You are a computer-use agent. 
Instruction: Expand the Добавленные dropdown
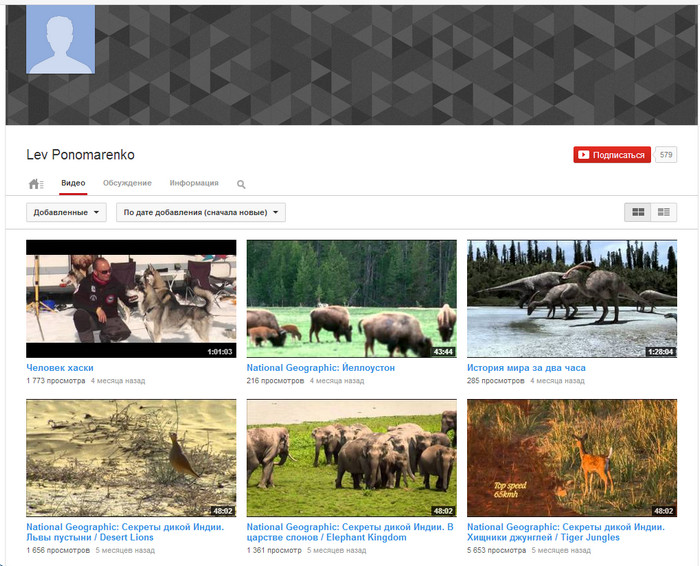[66, 212]
